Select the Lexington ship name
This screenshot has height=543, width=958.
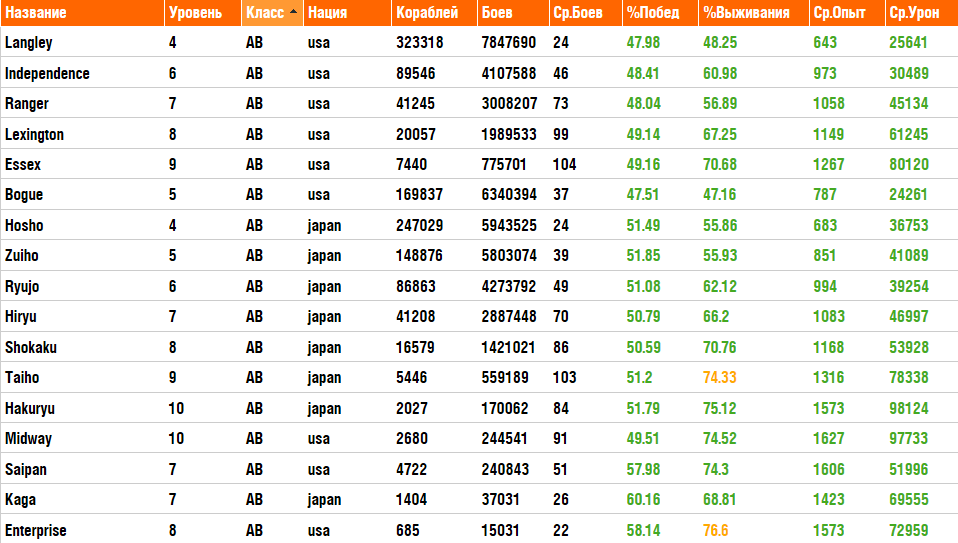click(34, 134)
